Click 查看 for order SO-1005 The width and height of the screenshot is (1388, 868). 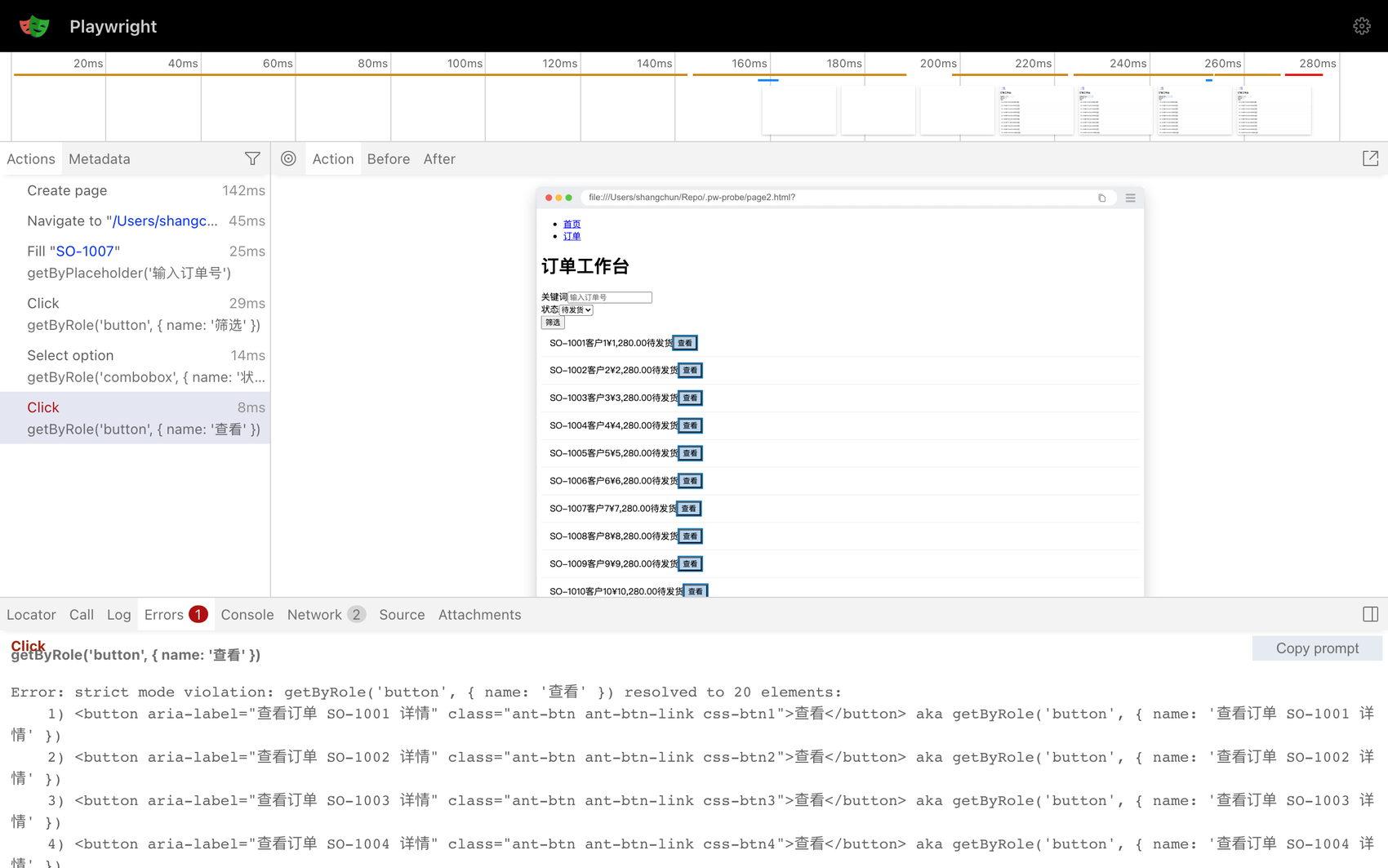tap(690, 453)
